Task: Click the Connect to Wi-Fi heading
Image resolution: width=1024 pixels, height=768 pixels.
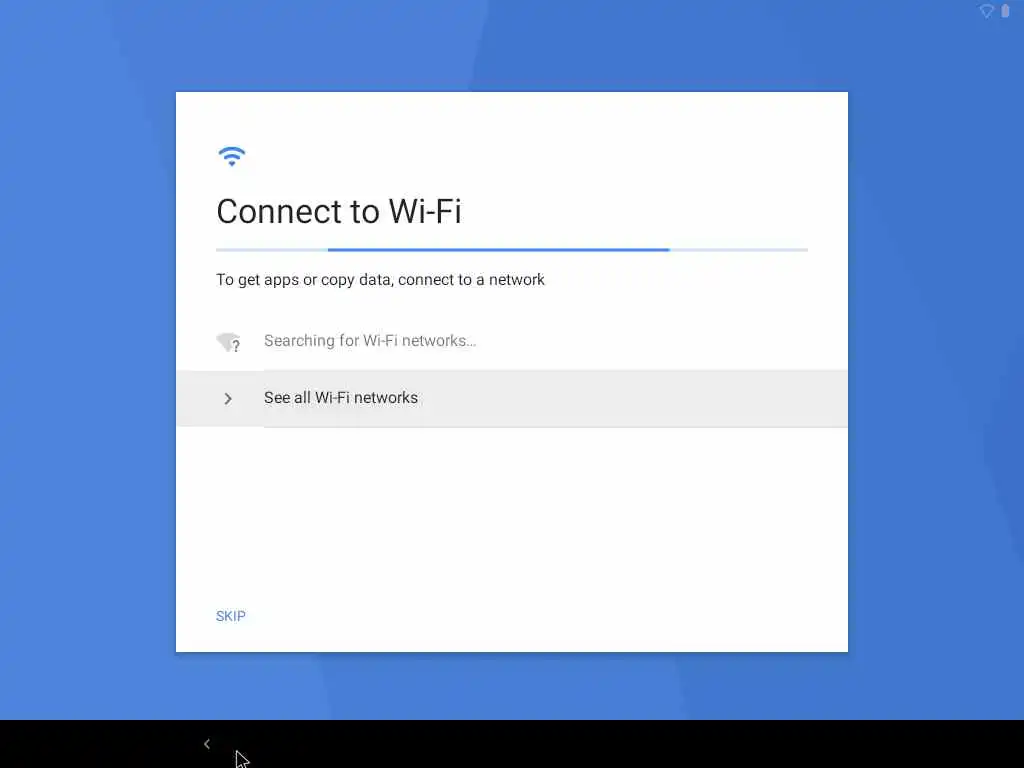Action: (339, 212)
